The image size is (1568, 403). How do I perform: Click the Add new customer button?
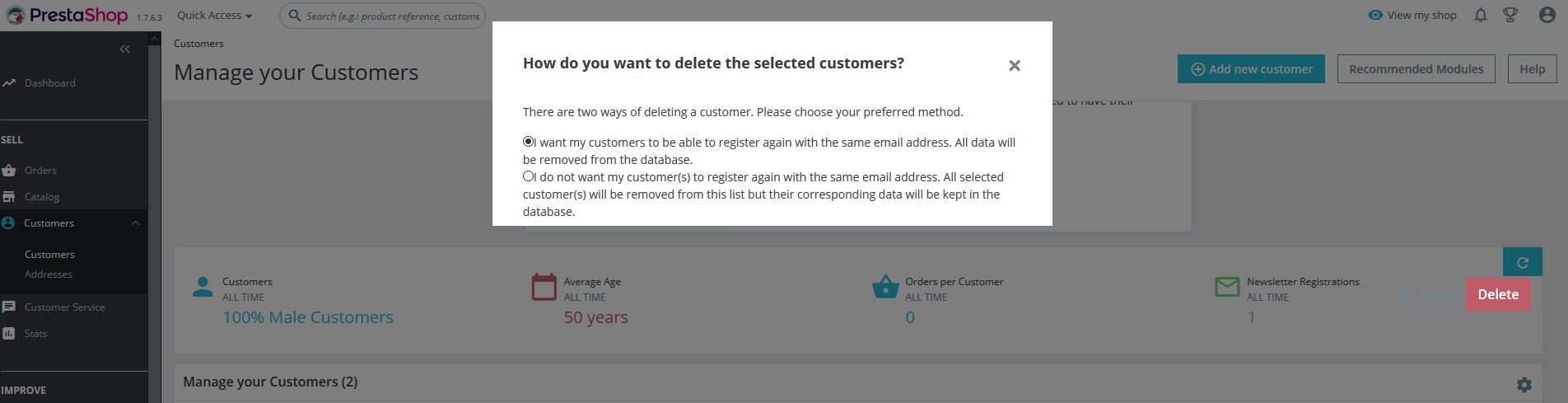[1250, 69]
